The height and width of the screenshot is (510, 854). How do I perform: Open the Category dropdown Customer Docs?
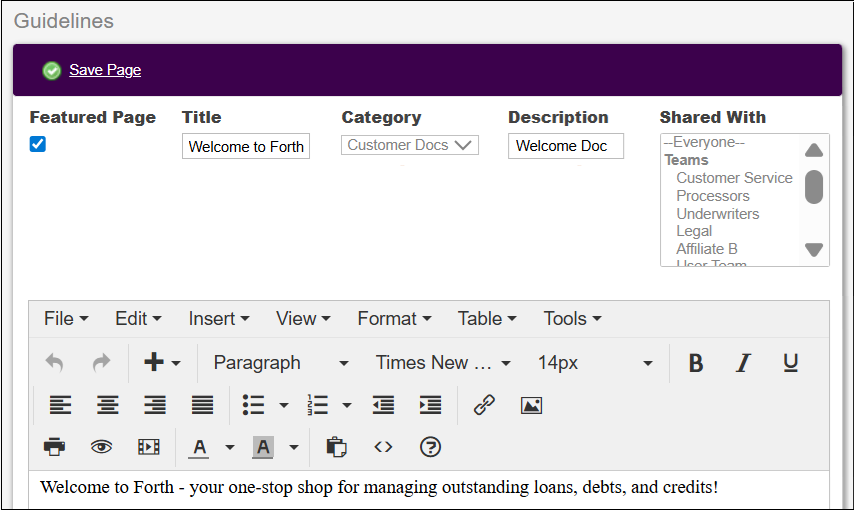[410, 145]
